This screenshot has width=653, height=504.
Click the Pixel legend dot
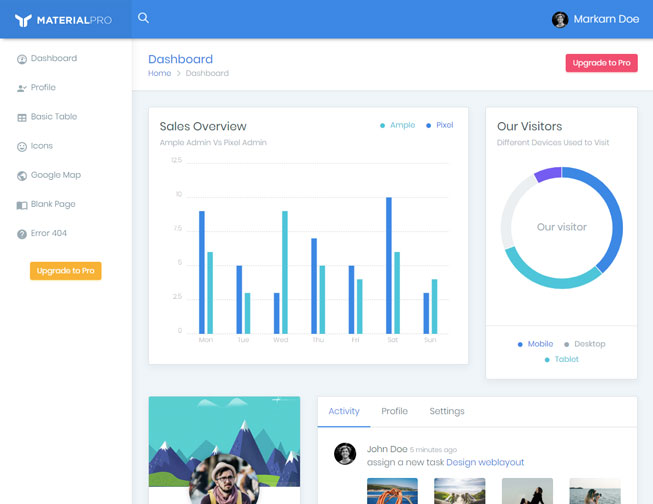pyautogui.click(x=428, y=125)
